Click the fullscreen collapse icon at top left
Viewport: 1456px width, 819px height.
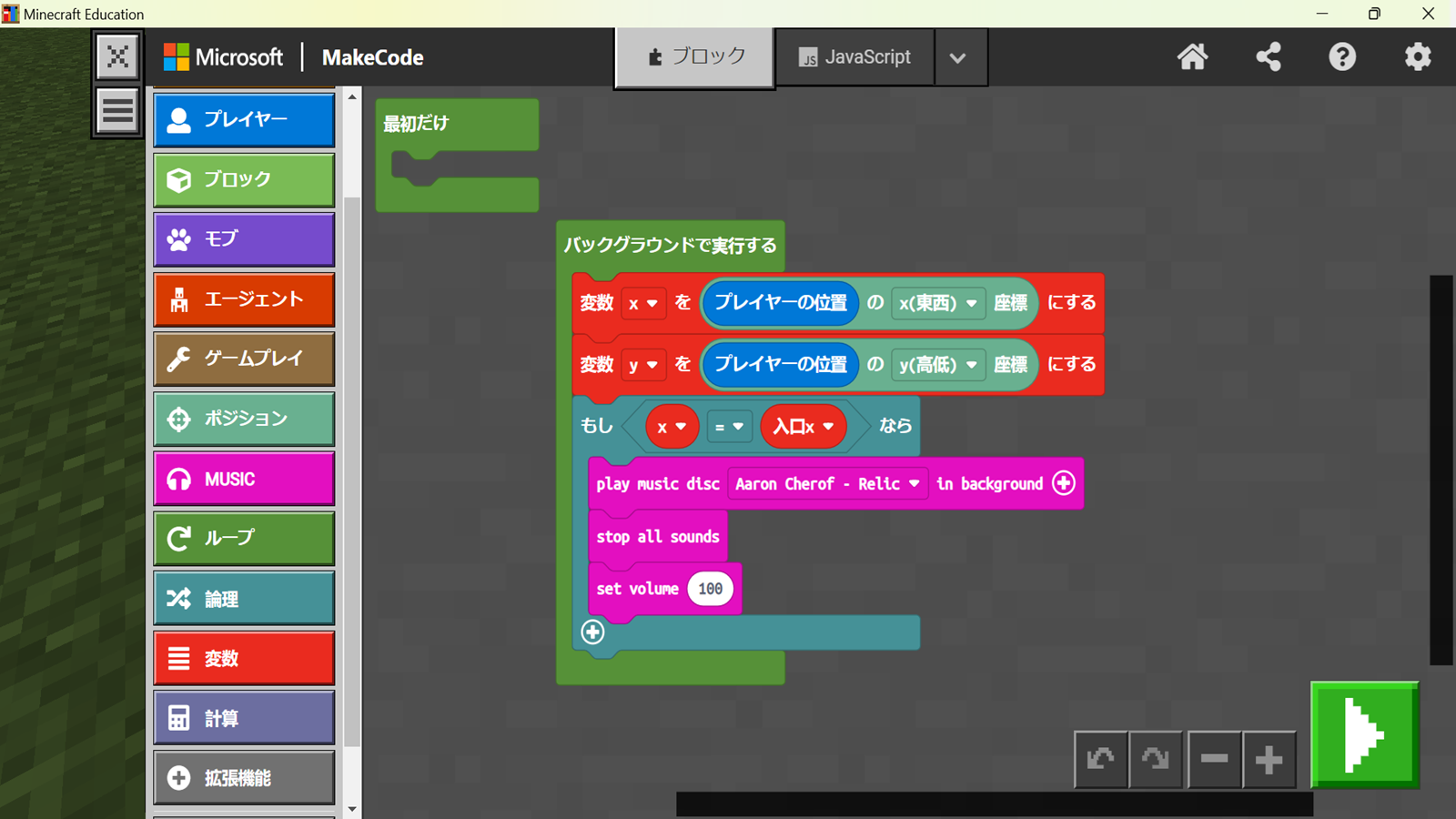point(117,56)
